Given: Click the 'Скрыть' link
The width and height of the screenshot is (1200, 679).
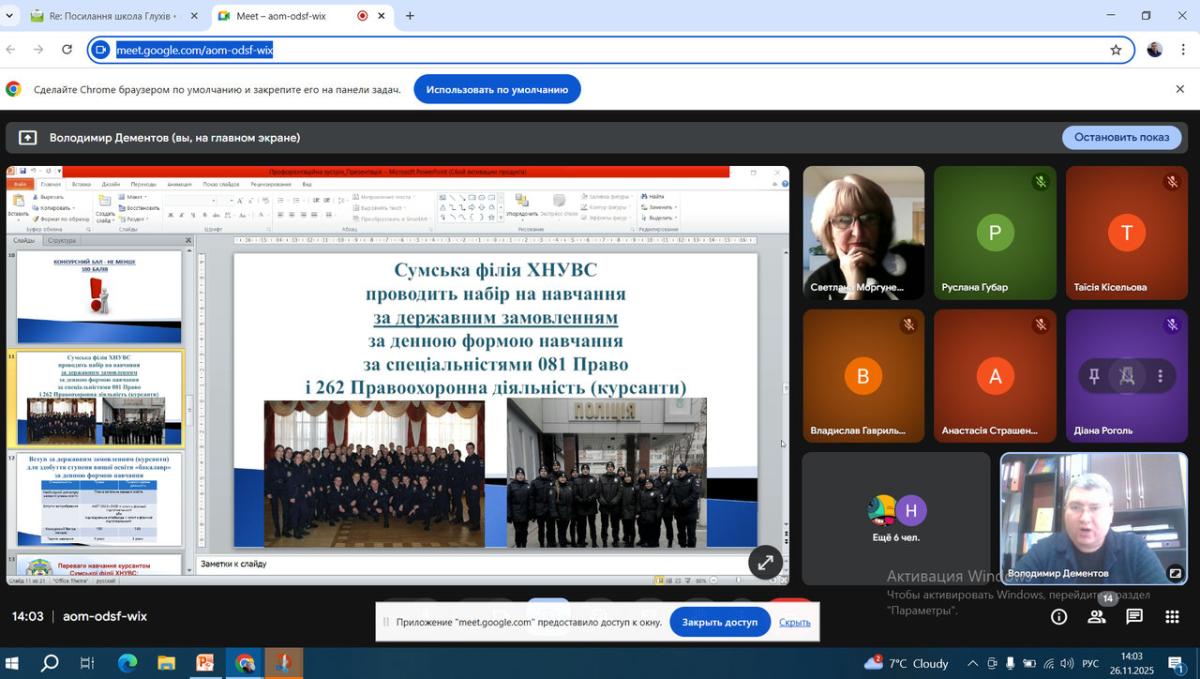Looking at the screenshot, I should (794, 622).
